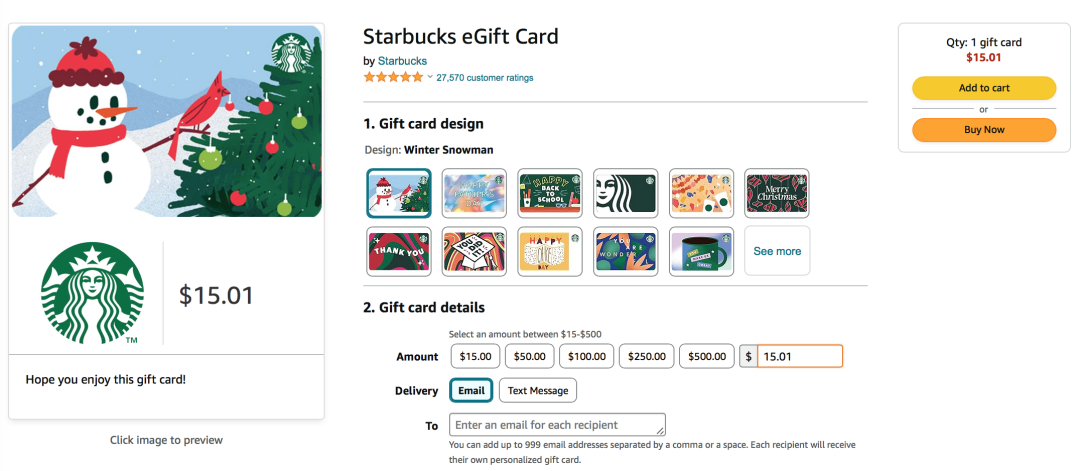
Task: Expand more designs with See more
Action: tap(777, 251)
